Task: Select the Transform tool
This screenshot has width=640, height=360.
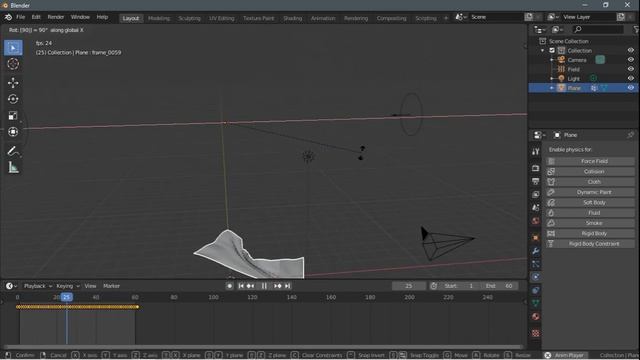Action: coord(13,132)
